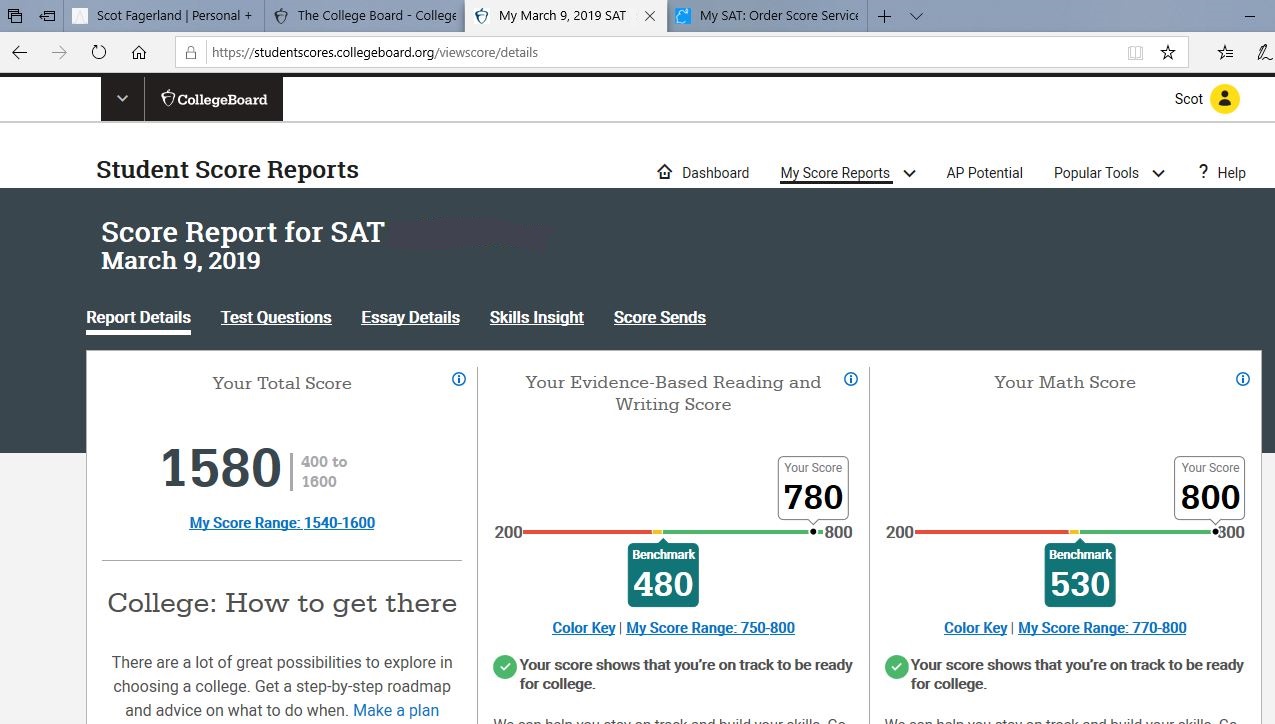Expand the College Board site menu chevron
1275x724 pixels.
coord(122,99)
